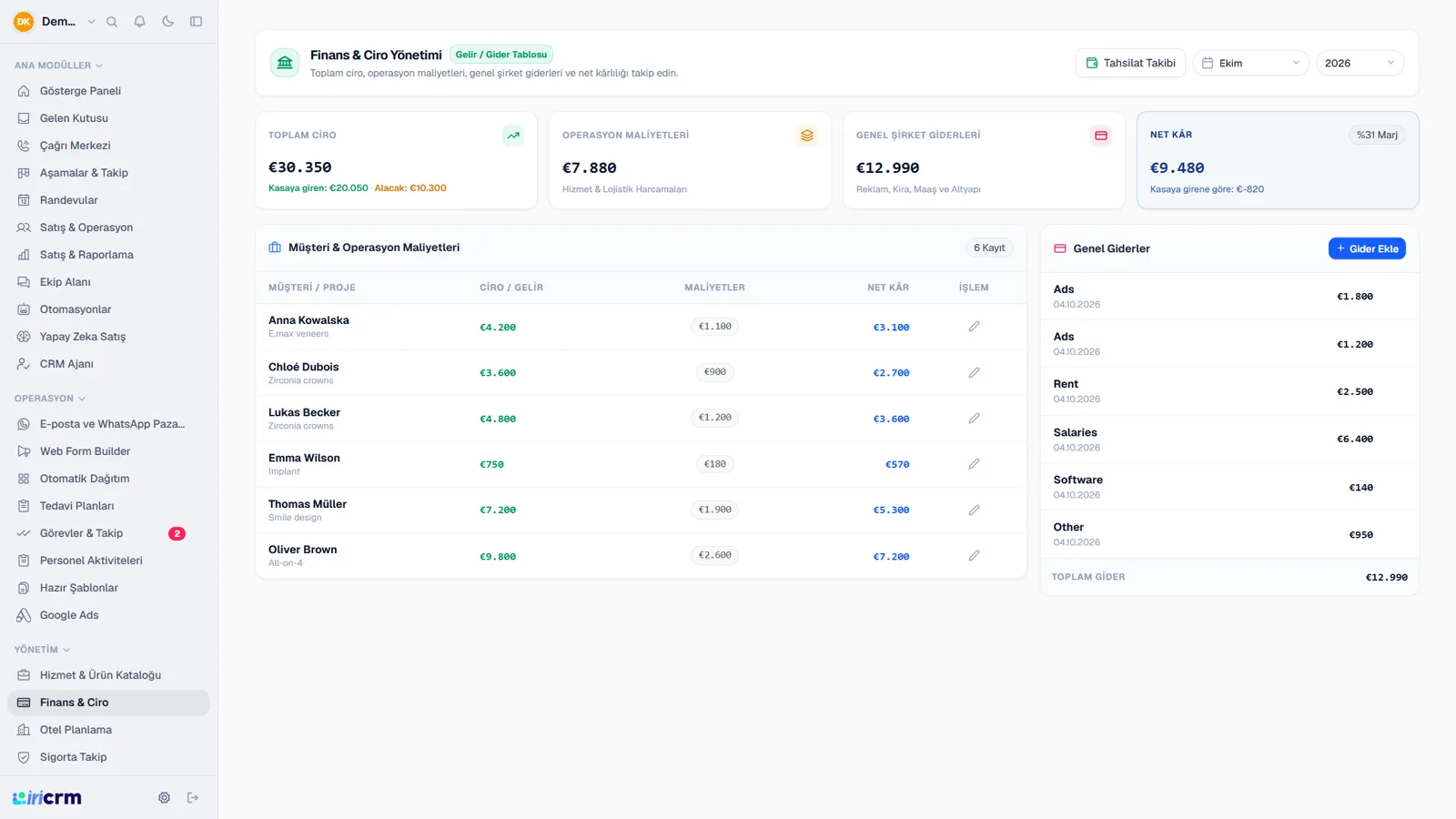Screen dimensions: 1456x819
Task: Open the Ekim month dropdown
Action: (x=1251, y=63)
